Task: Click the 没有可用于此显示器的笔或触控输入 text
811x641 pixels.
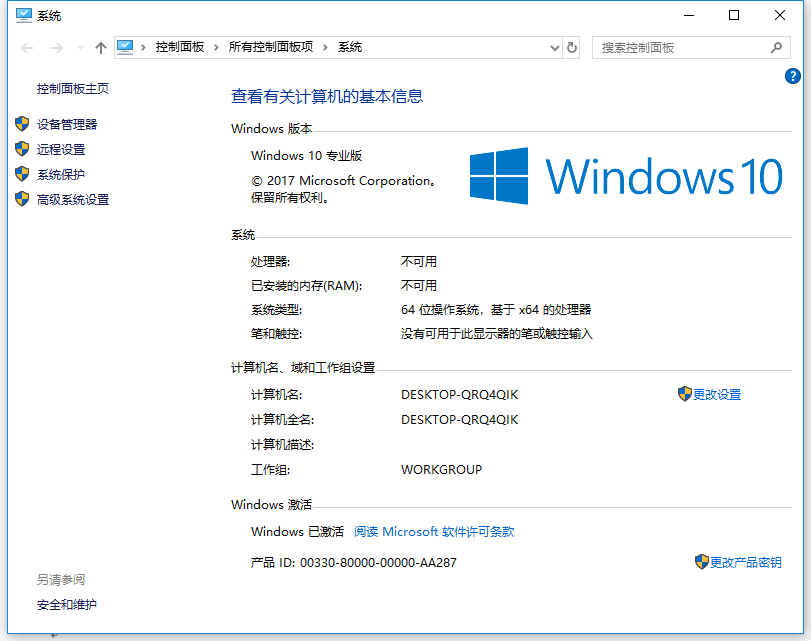Action: 497,334
